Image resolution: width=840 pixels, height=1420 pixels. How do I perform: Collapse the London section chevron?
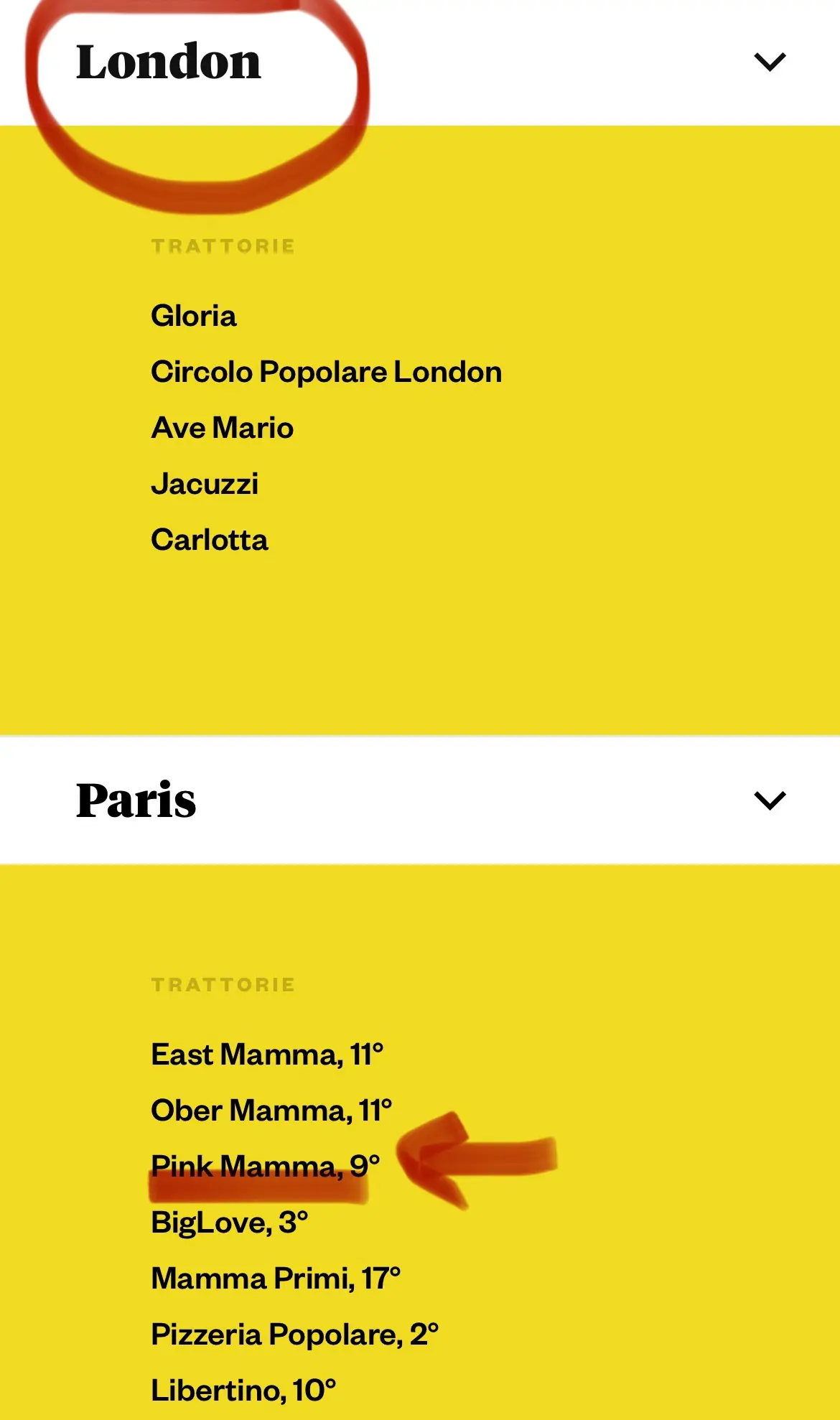(x=770, y=62)
